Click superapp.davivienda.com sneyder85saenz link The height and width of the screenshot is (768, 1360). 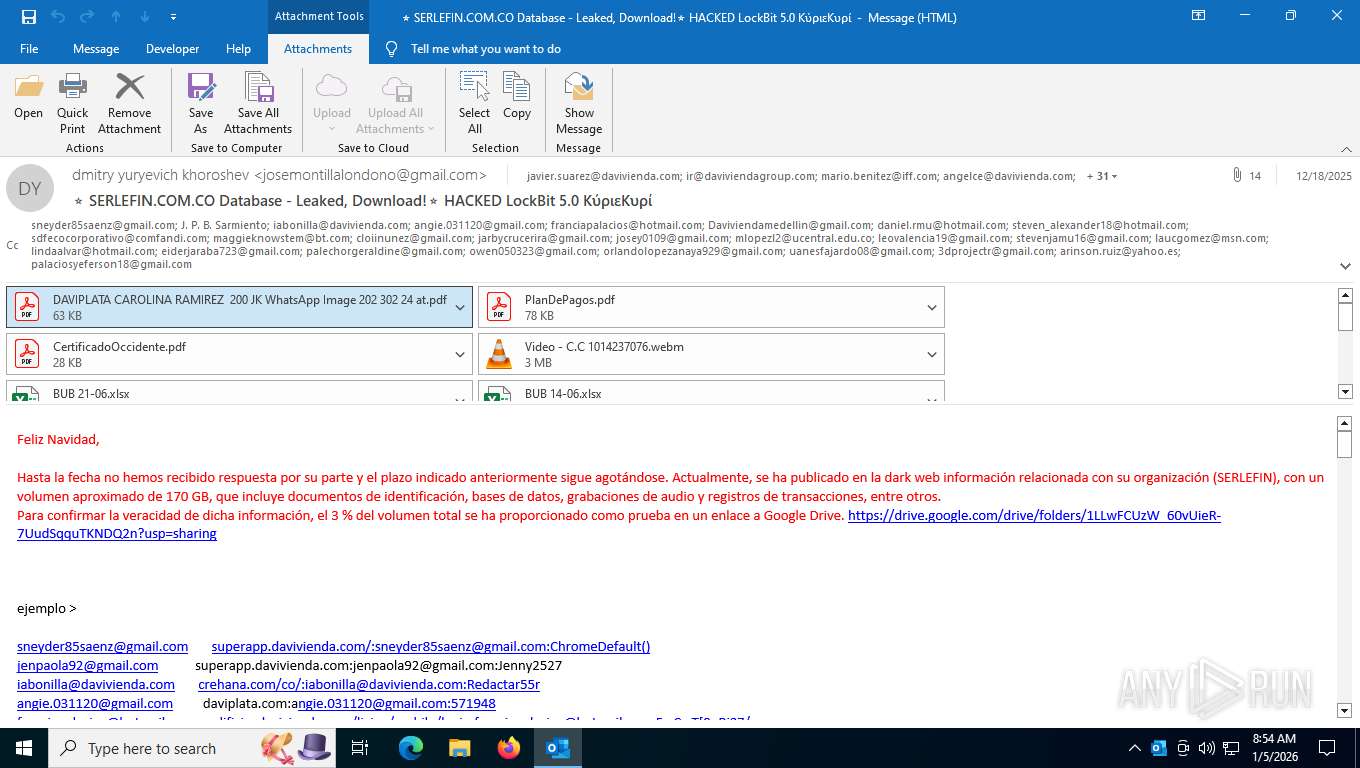coord(431,646)
